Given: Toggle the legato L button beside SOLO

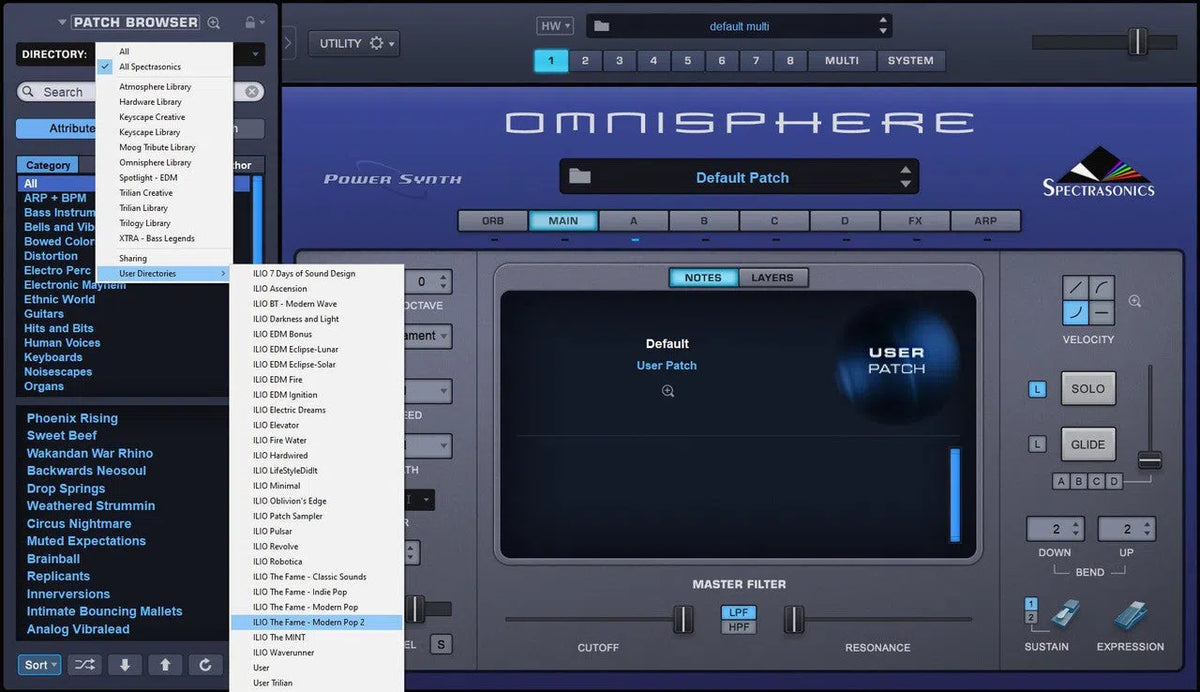Looking at the screenshot, I should [x=1038, y=389].
